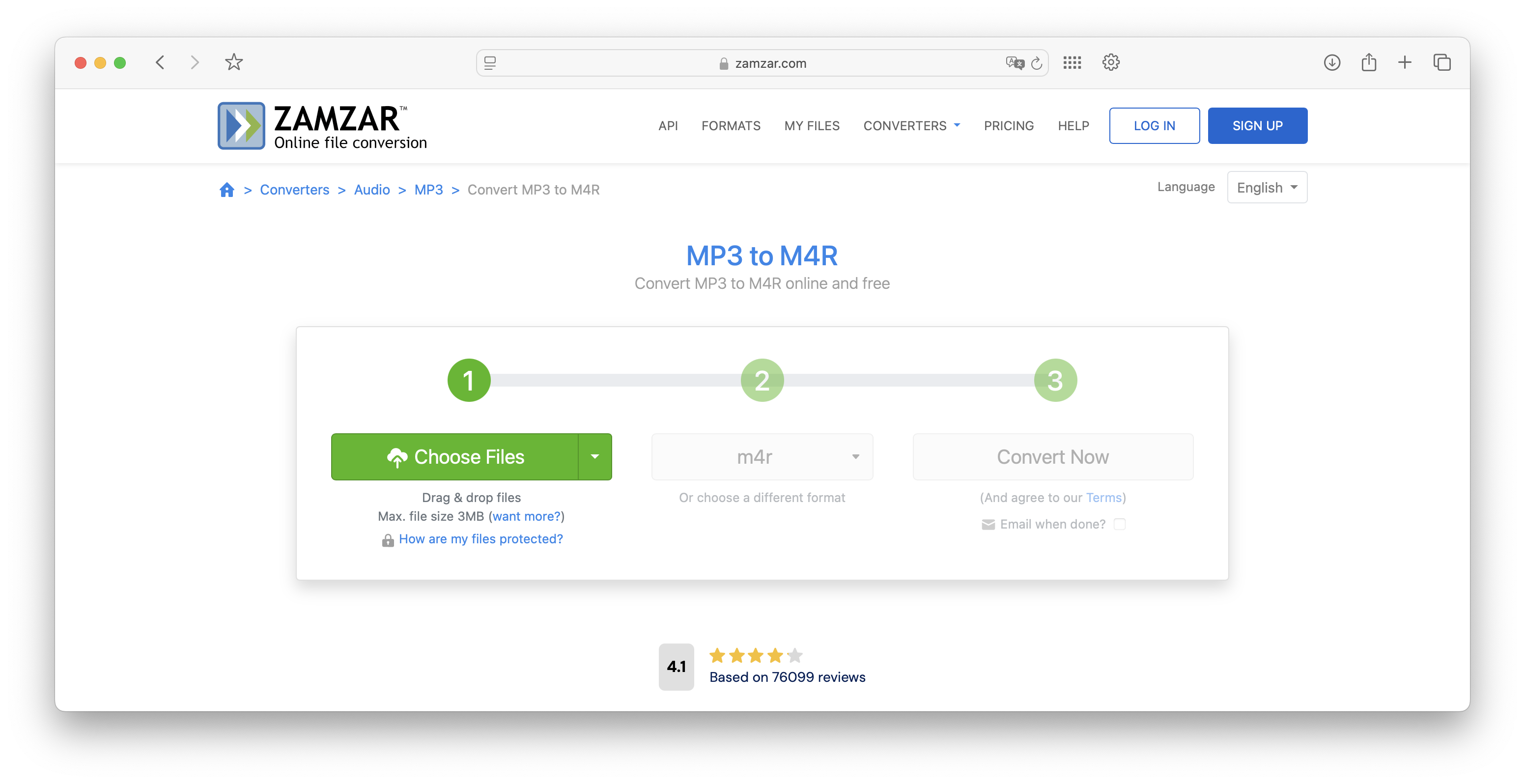Open the HELP menu item
This screenshot has width=1525, height=784.
(x=1073, y=125)
